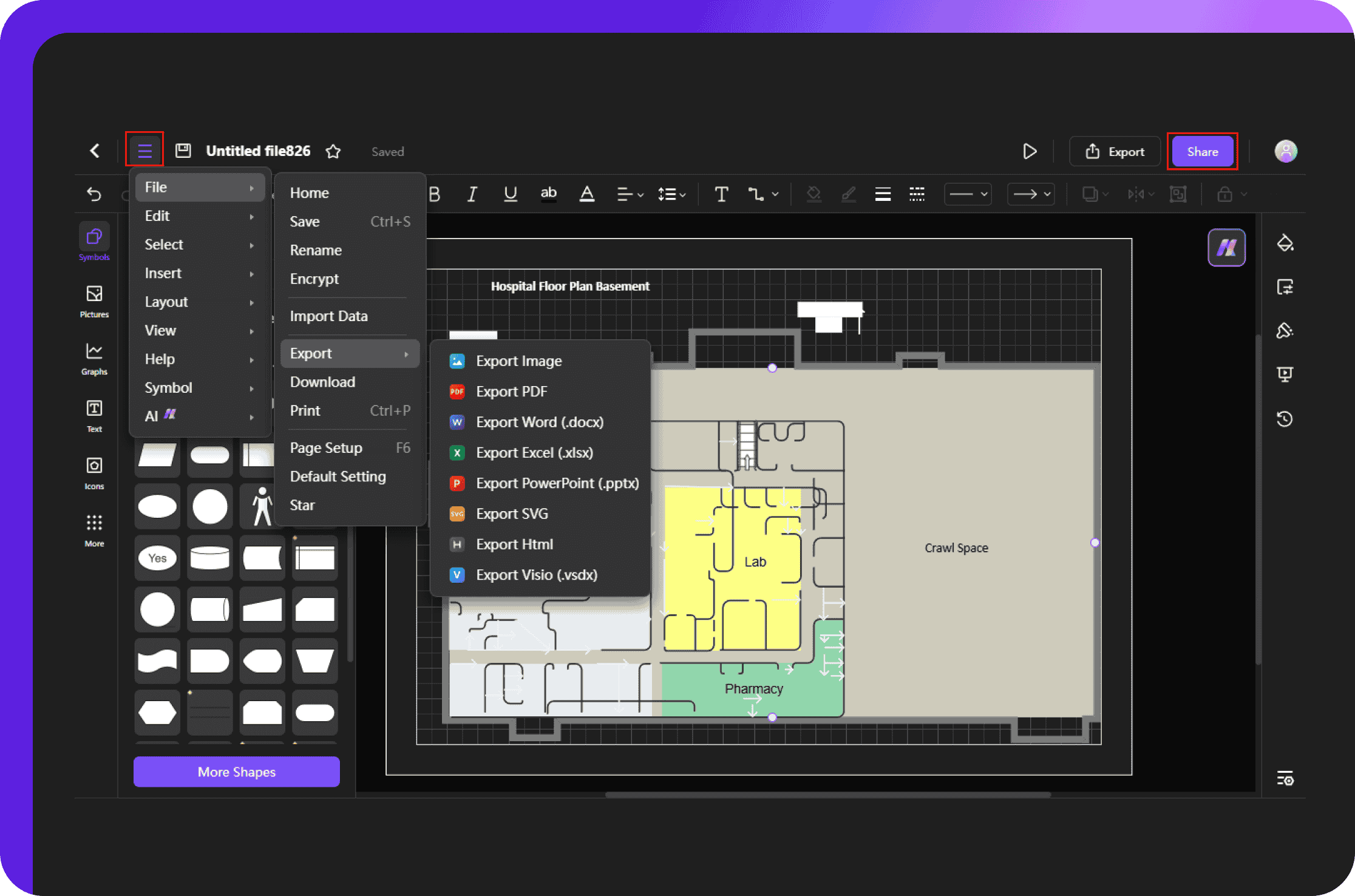Toggle the star/favorite for Untitled file826
The width and height of the screenshot is (1355, 896).
pyautogui.click(x=334, y=151)
